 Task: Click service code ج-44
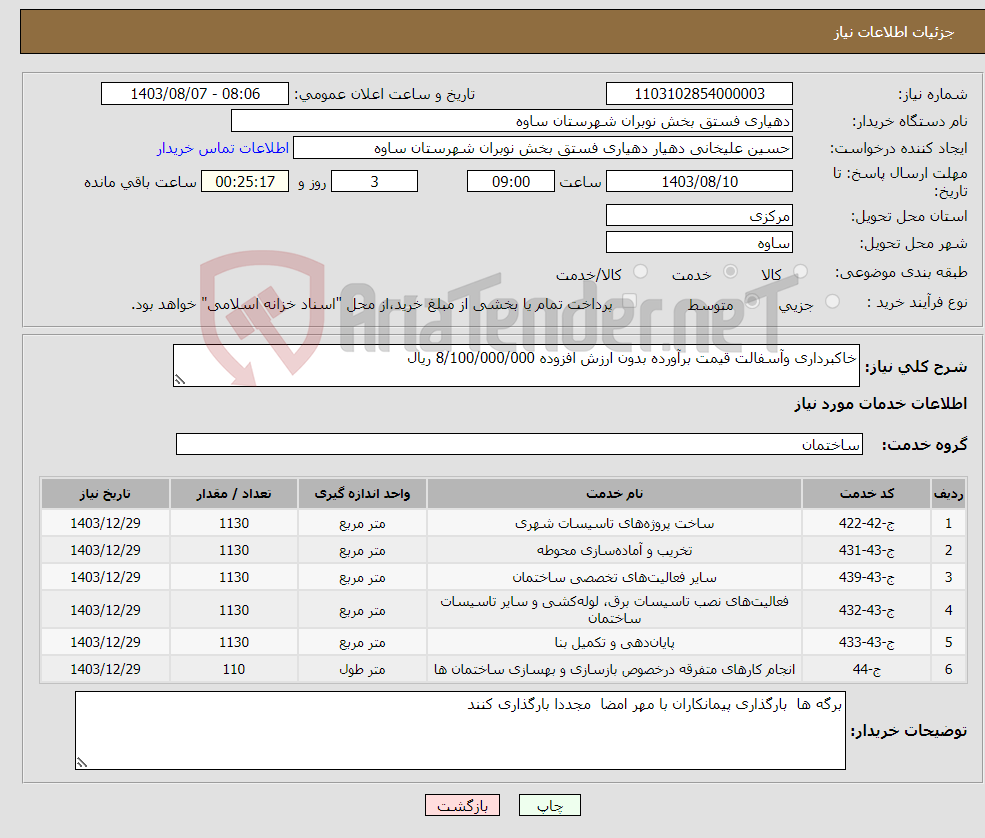click(x=866, y=670)
